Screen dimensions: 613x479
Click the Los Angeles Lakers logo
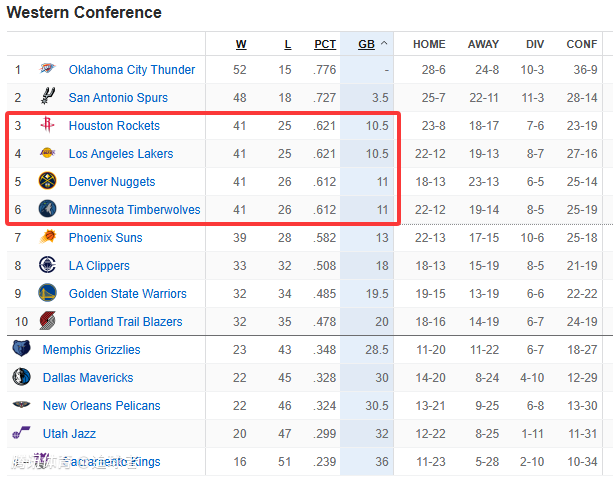[47, 154]
